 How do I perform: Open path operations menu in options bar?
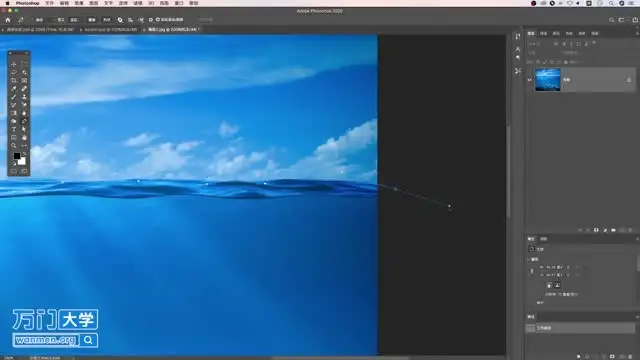coord(120,20)
